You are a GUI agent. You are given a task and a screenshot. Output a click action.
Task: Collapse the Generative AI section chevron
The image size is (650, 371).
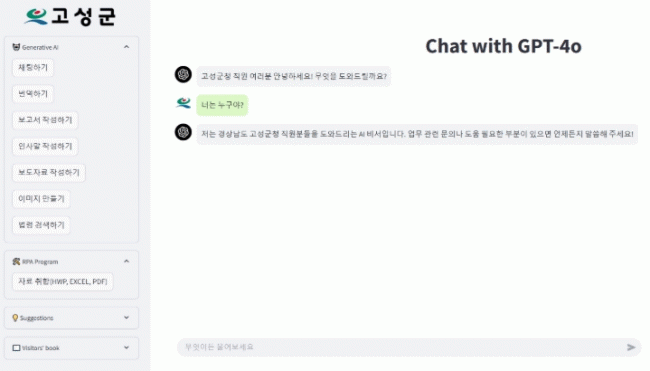coord(126,47)
